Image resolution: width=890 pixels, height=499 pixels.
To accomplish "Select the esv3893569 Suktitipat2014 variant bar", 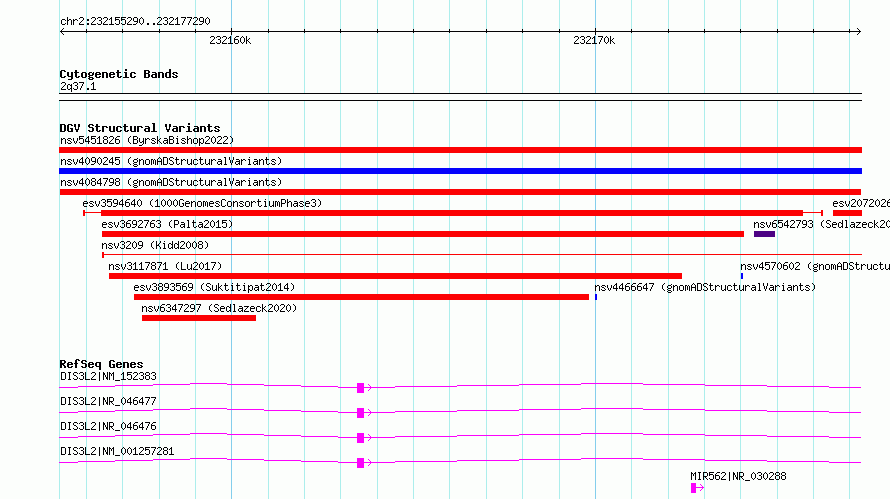I will [362, 297].
